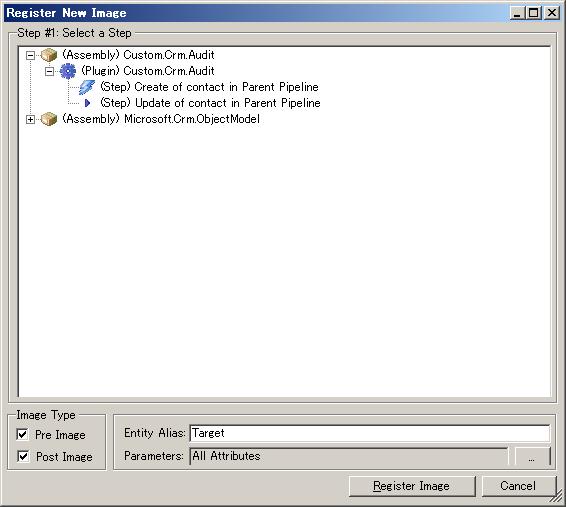Uncheck the Post Image checkbox
The width and height of the screenshot is (566, 507).
click(23, 456)
